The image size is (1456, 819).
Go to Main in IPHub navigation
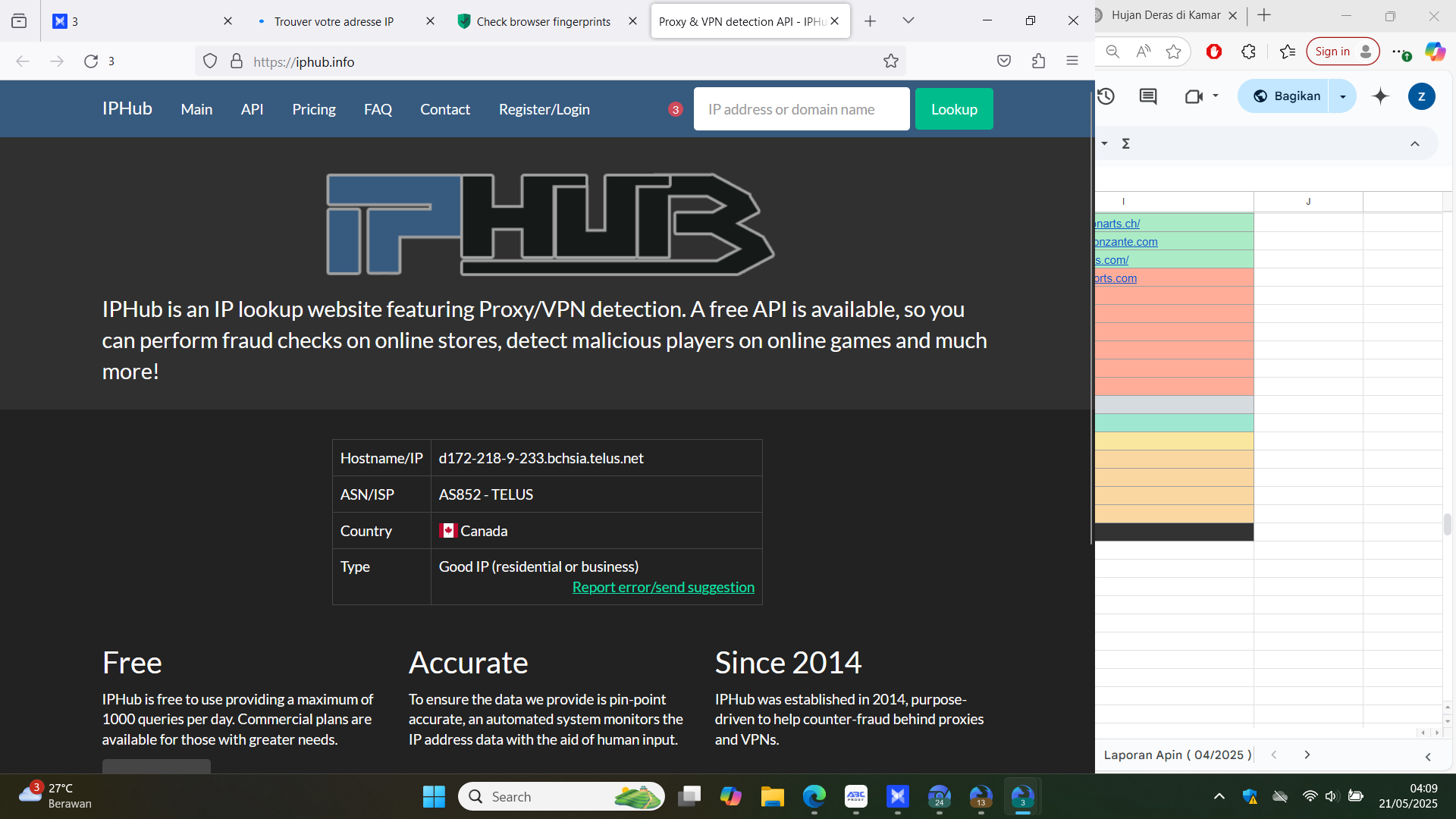pos(196,110)
